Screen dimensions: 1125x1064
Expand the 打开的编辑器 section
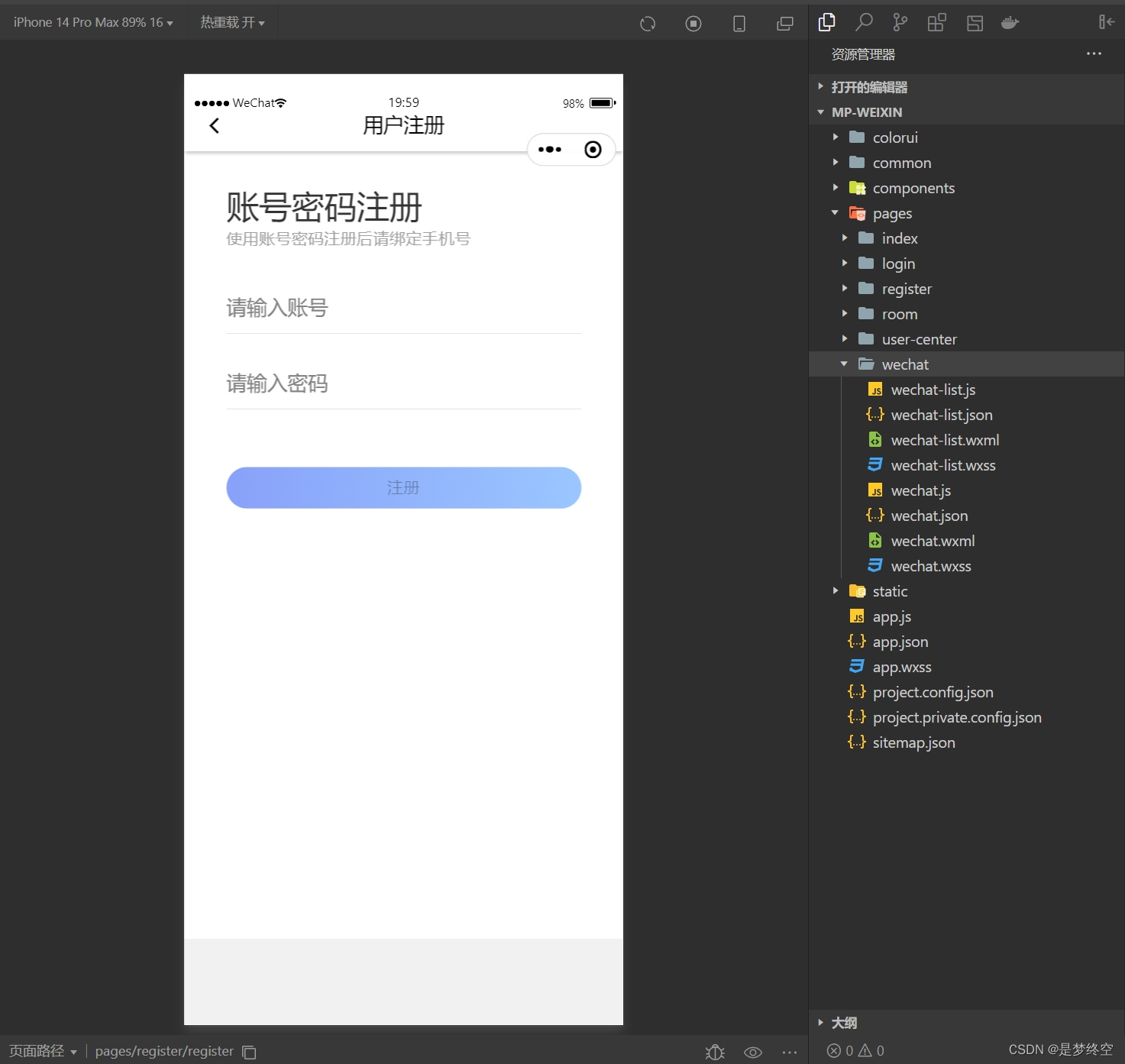(x=966, y=87)
